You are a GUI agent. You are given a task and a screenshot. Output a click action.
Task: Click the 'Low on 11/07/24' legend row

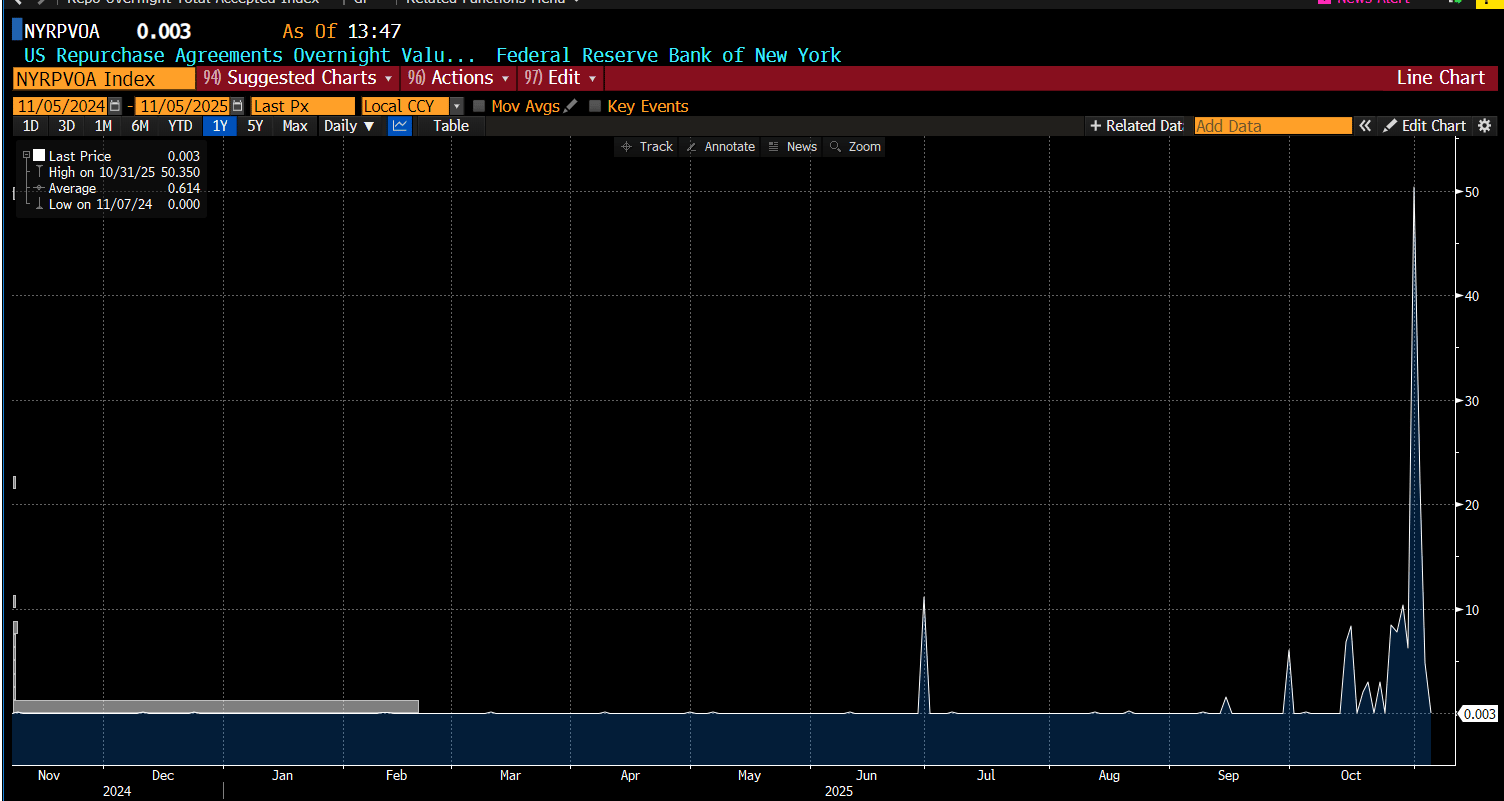[117, 204]
